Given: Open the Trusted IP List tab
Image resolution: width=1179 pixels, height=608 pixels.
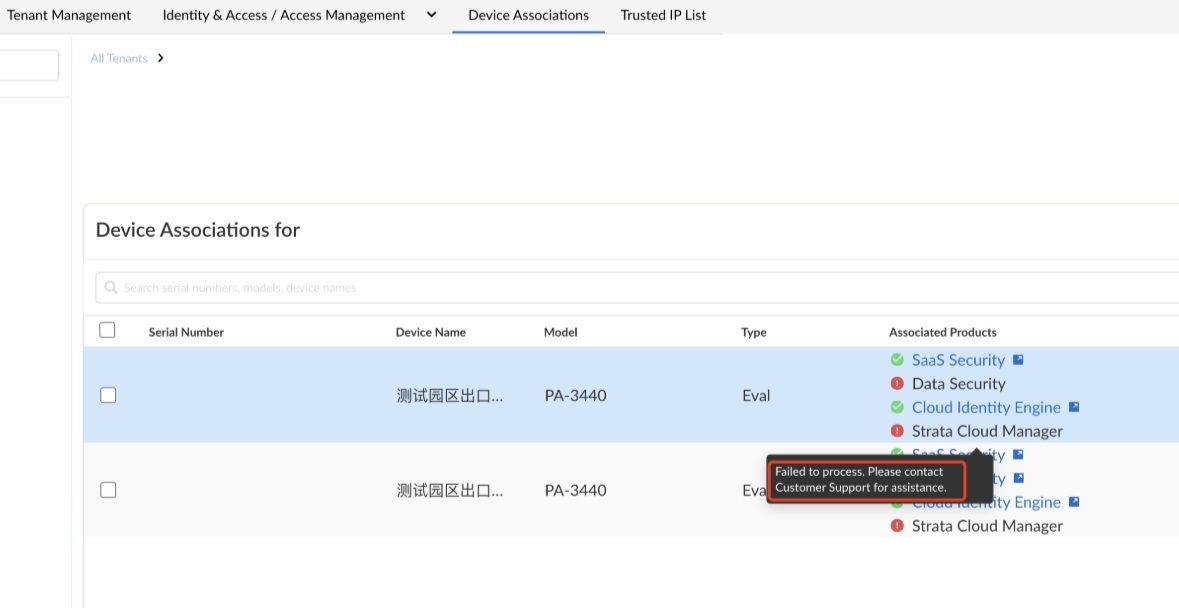Looking at the screenshot, I should point(663,15).
